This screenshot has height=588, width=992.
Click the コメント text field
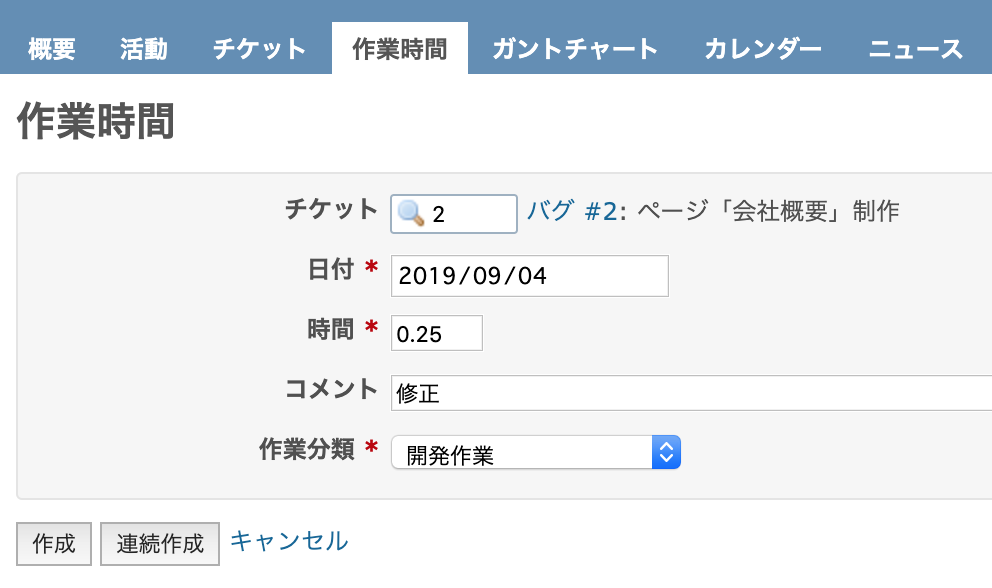(691, 393)
